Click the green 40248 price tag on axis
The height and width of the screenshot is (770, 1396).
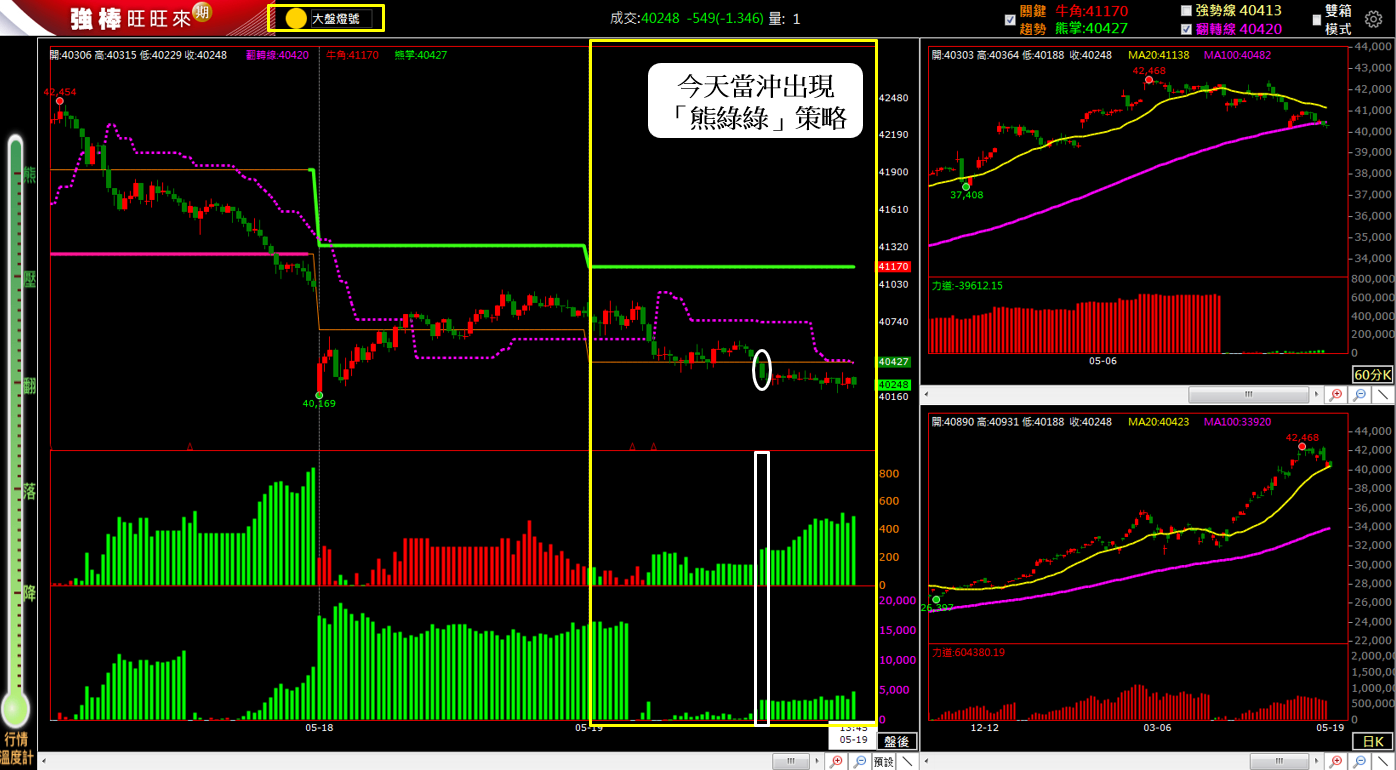(892, 384)
